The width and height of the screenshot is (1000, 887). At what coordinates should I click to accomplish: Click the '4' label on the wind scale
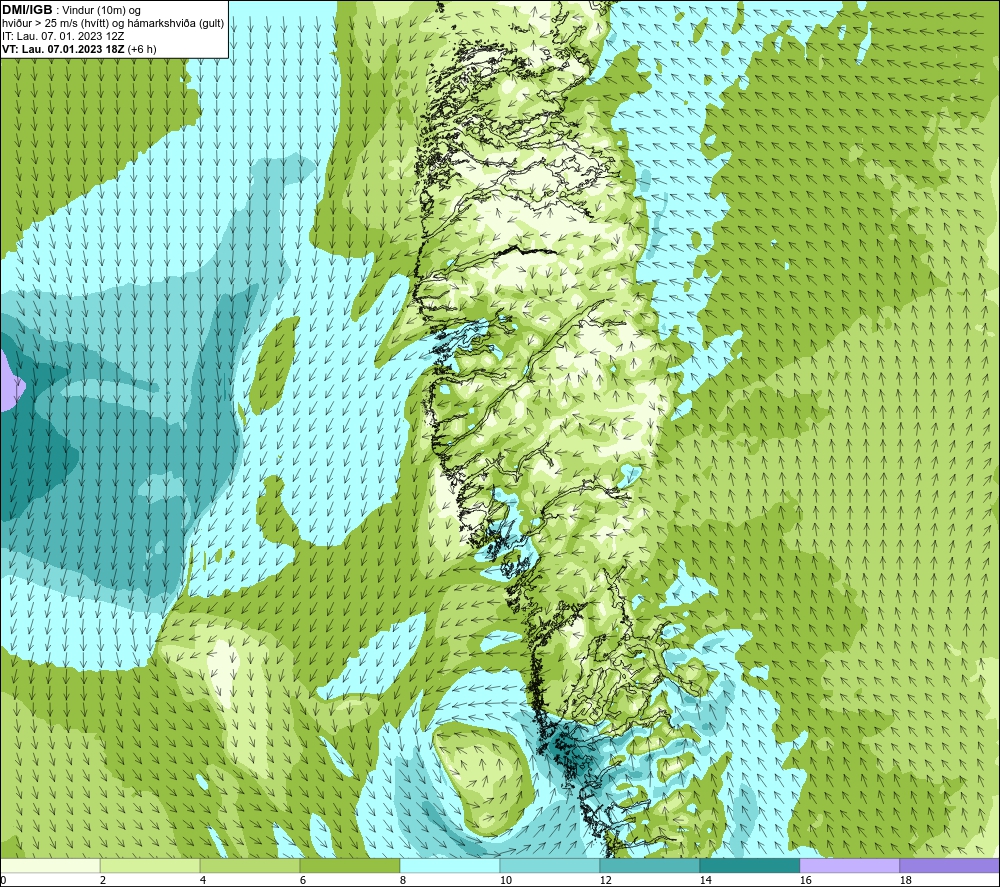click(x=203, y=880)
